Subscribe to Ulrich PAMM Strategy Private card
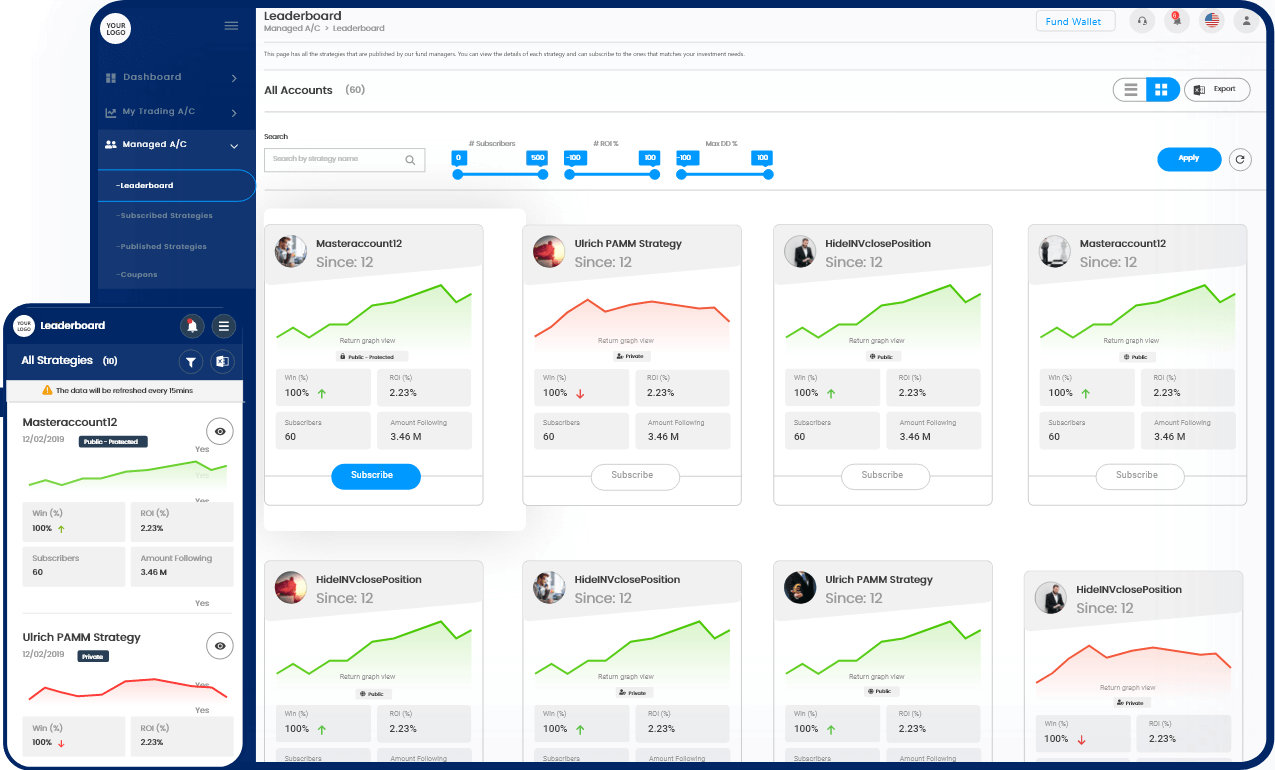The image size is (1275, 770). tap(635, 476)
